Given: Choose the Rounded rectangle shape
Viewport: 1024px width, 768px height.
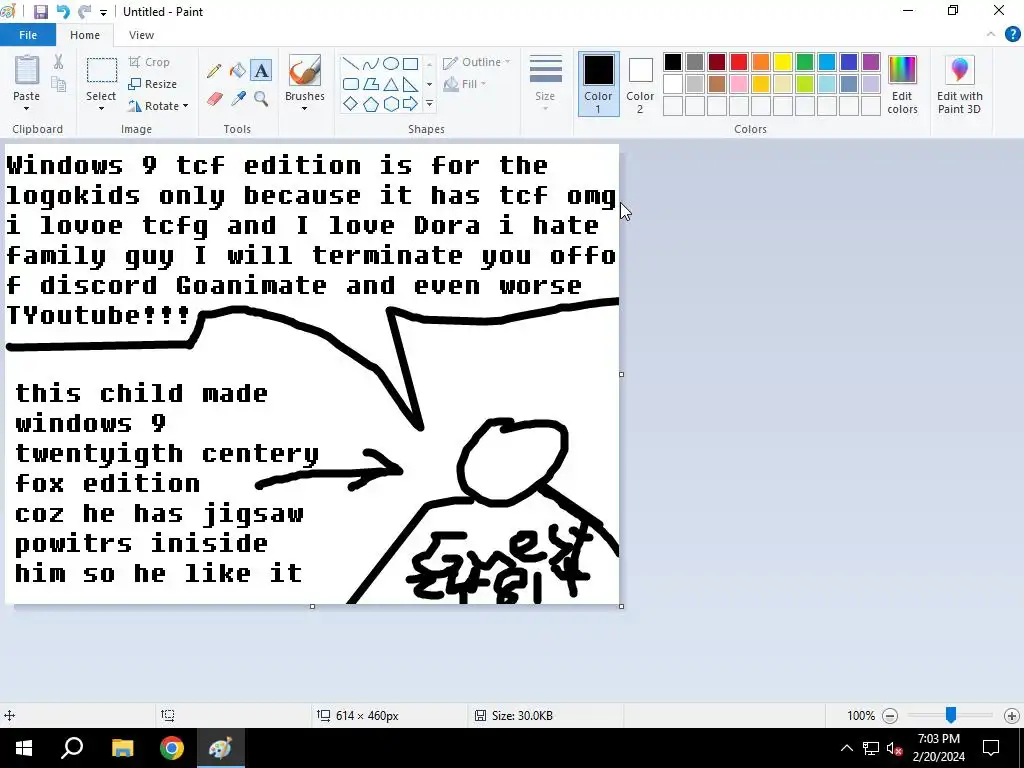Looking at the screenshot, I should pyautogui.click(x=351, y=84).
